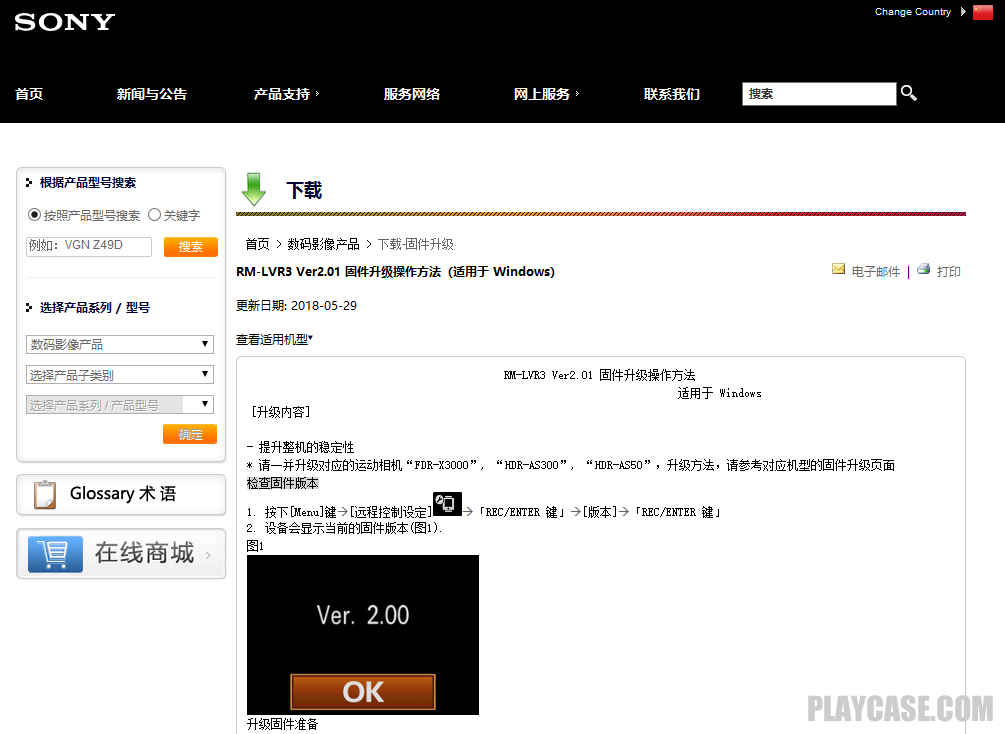This screenshot has width=1005, height=734.
Task: Click the 升级固件准备 text
Action: [x=283, y=724]
